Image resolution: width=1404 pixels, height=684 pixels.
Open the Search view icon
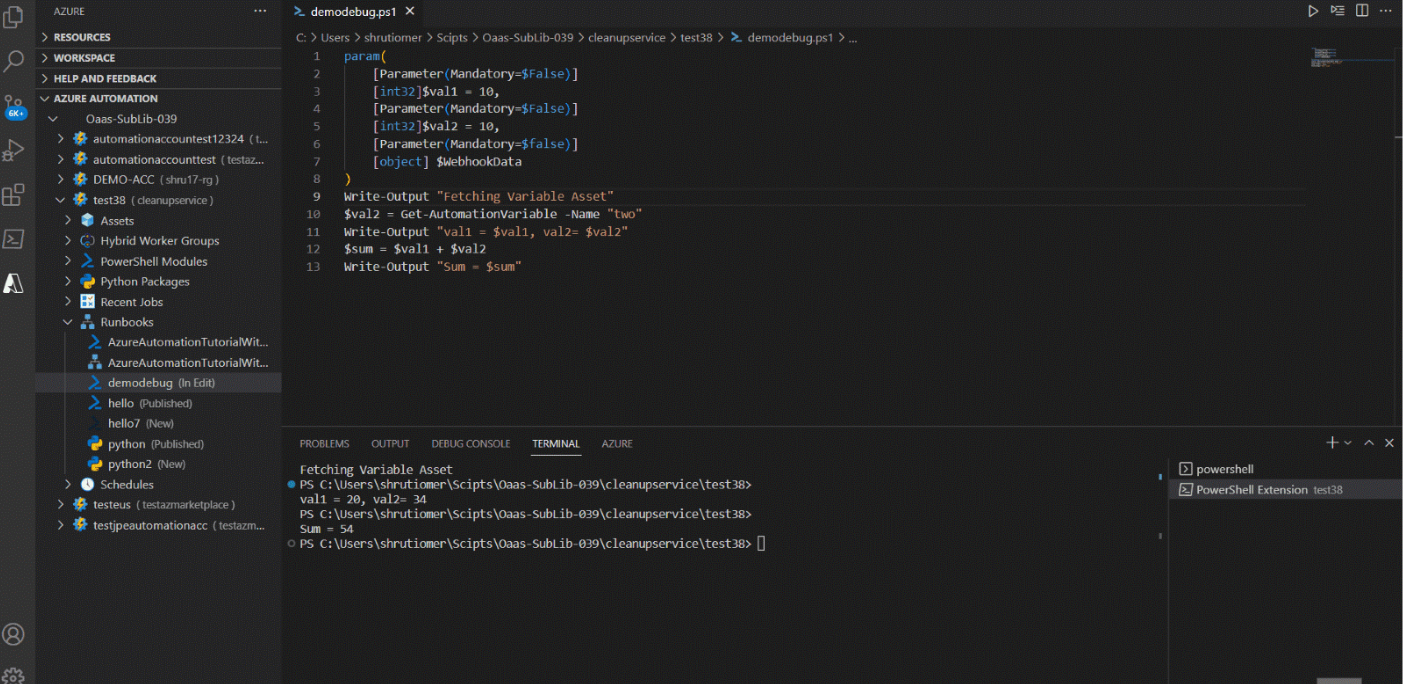pos(14,61)
